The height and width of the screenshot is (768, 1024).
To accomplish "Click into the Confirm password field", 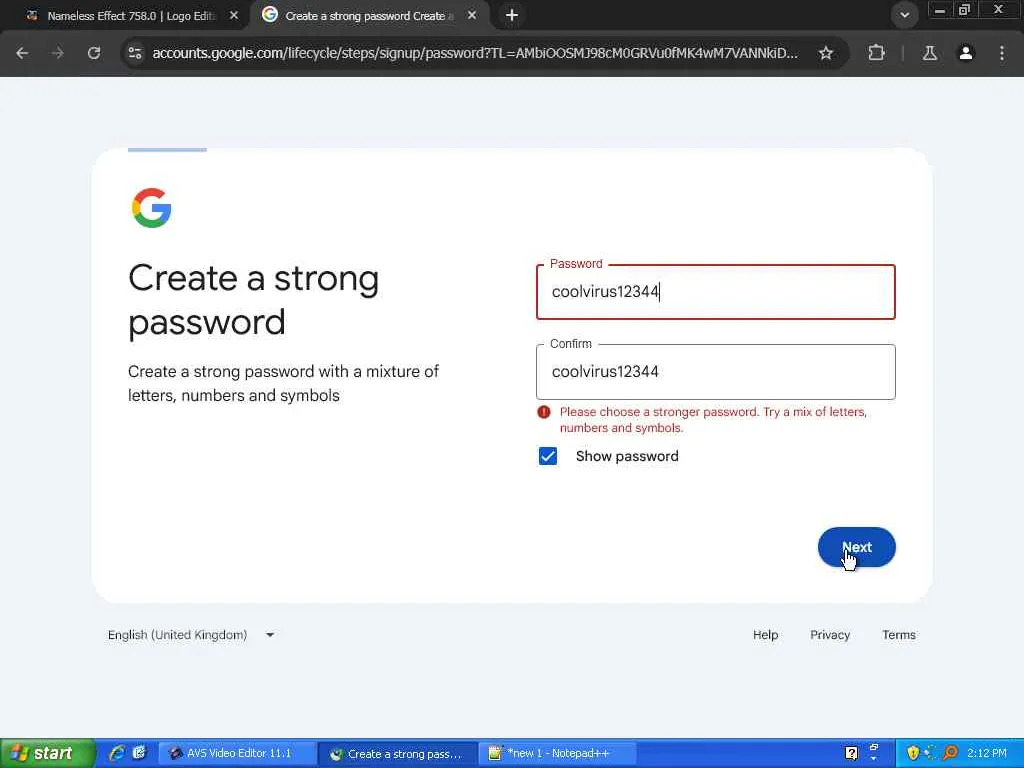I will (x=716, y=372).
